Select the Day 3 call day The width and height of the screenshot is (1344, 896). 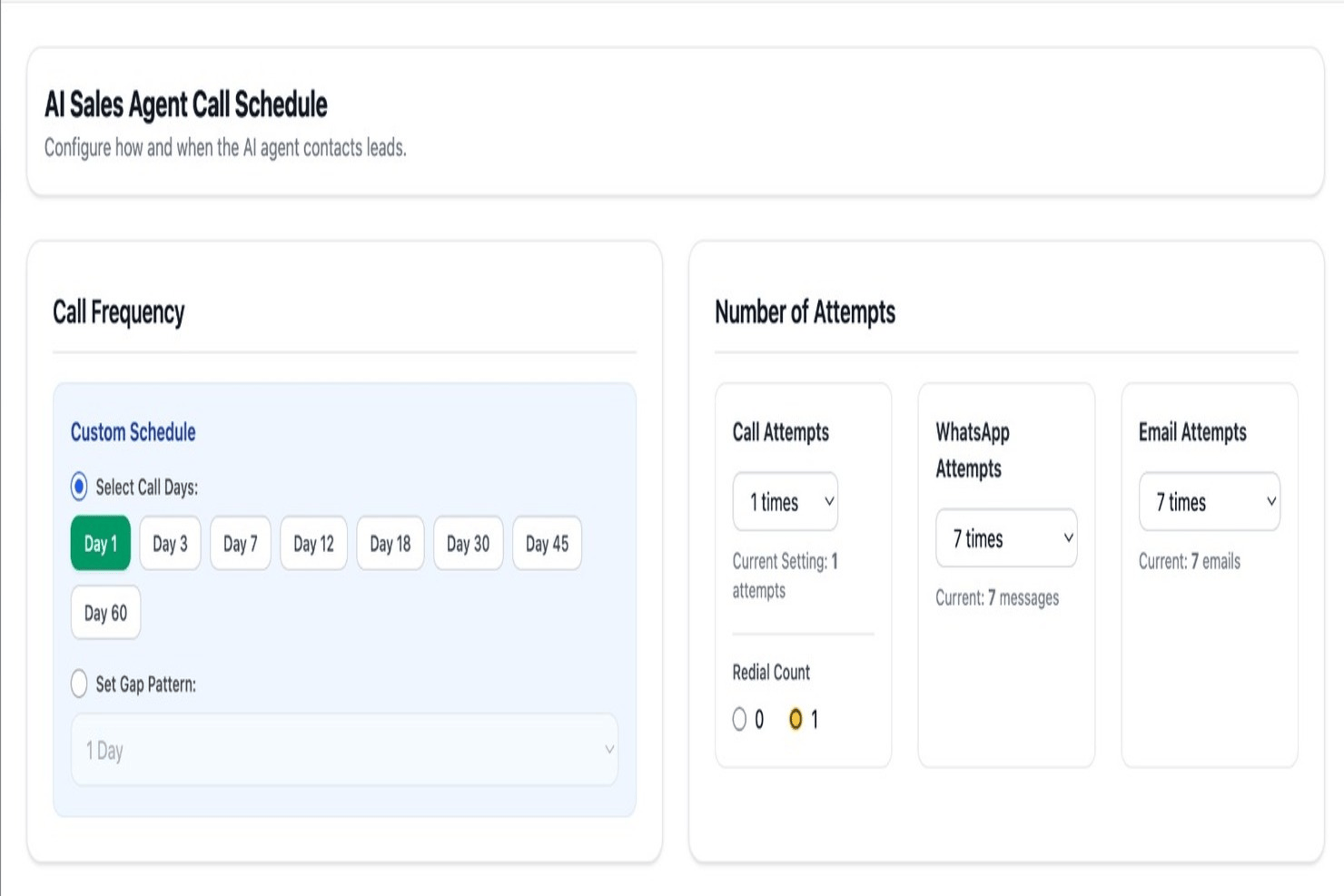tap(170, 543)
